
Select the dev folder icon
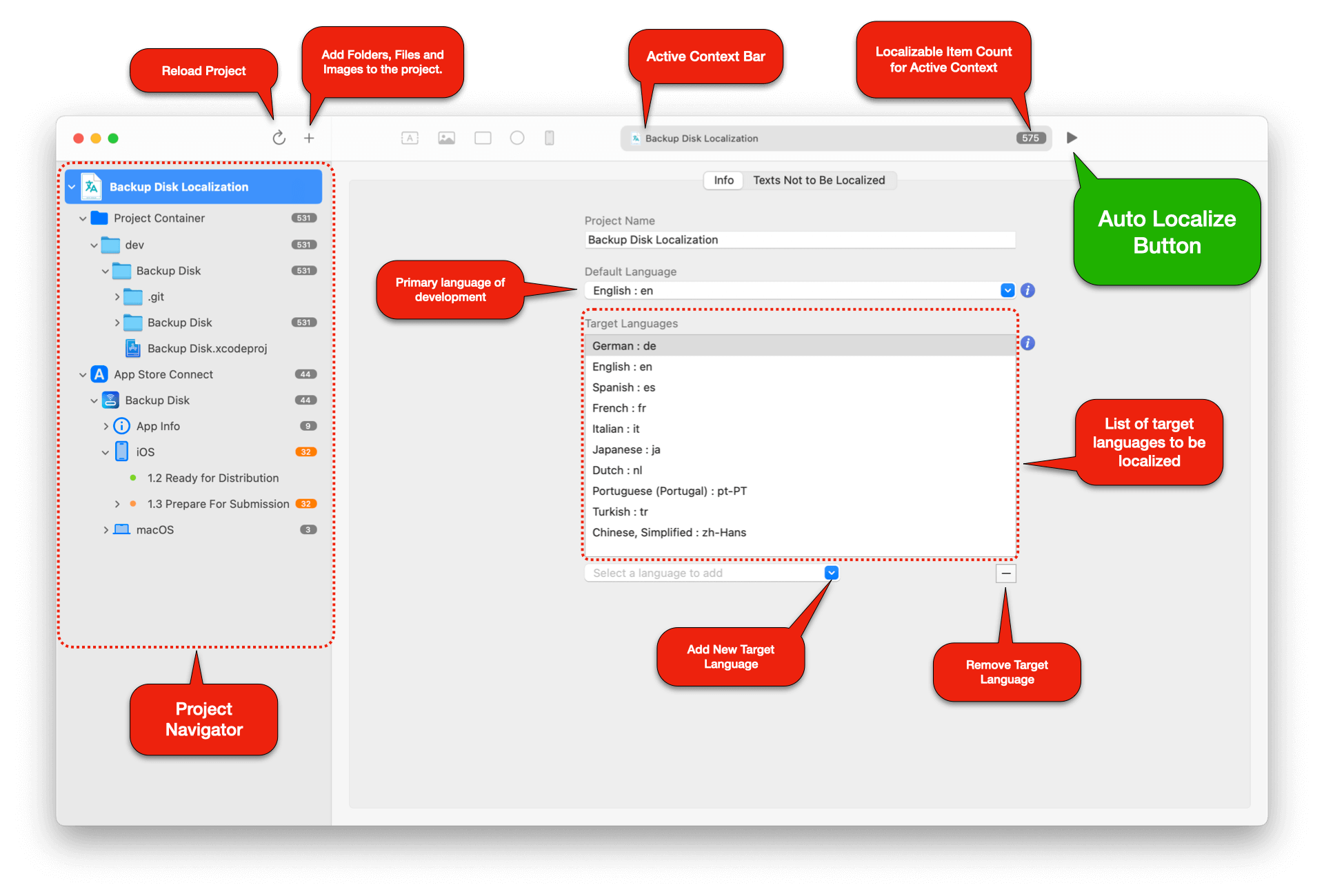coord(110,245)
